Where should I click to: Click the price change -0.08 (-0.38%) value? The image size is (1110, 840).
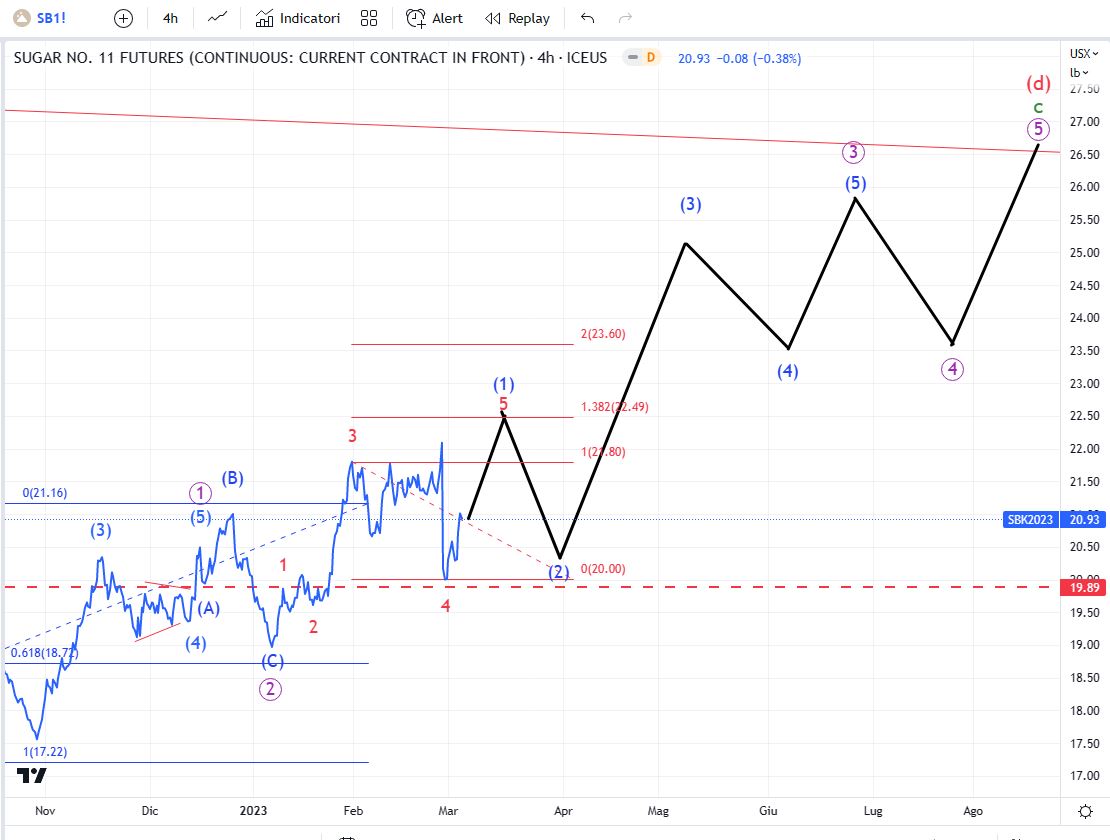[x=758, y=59]
